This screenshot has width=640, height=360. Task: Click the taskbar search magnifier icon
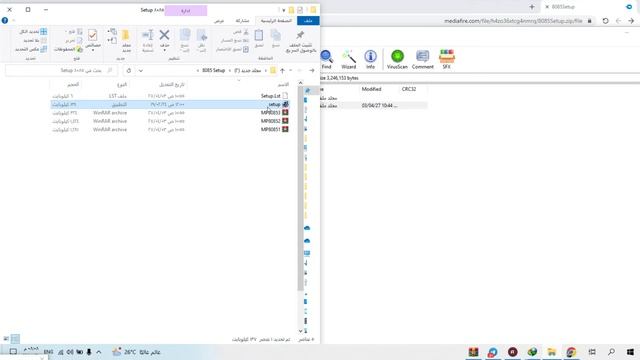pyautogui.click(x=611, y=352)
